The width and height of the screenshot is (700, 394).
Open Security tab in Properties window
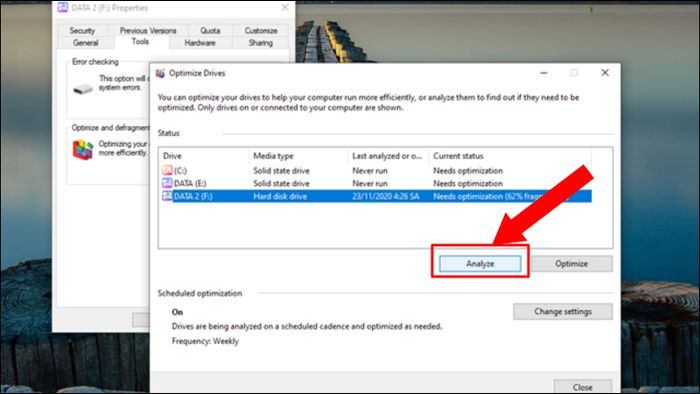tap(82, 30)
